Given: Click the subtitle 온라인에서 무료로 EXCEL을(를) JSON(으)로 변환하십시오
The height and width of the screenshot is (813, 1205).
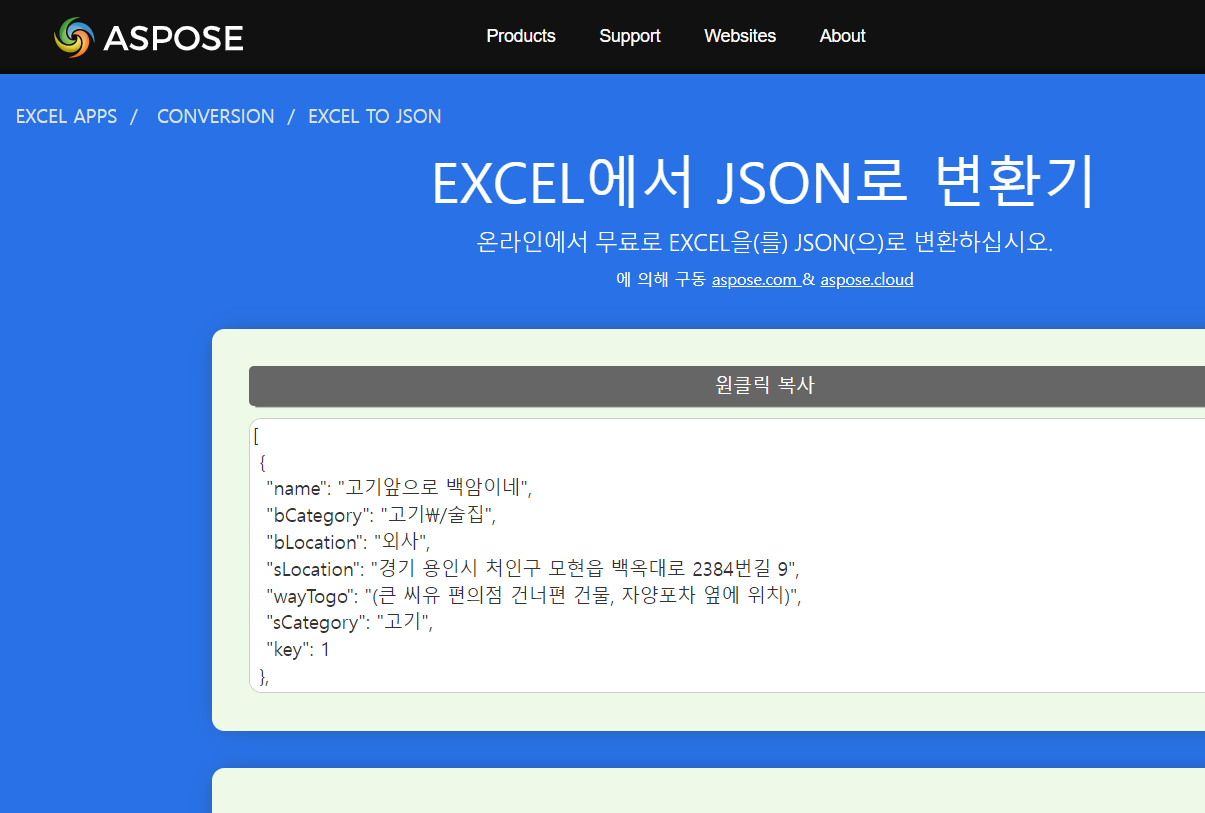Looking at the screenshot, I should tap(765, 243).
